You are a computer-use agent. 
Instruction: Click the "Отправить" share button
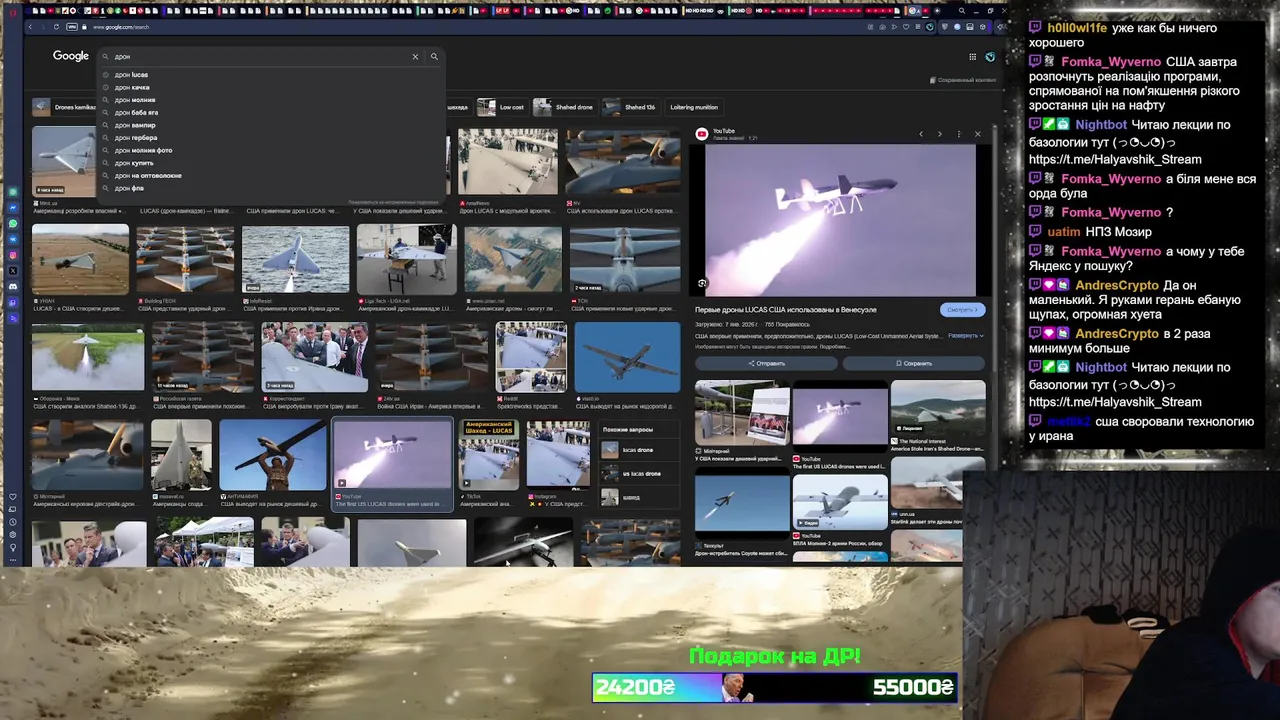coord(766,363)
